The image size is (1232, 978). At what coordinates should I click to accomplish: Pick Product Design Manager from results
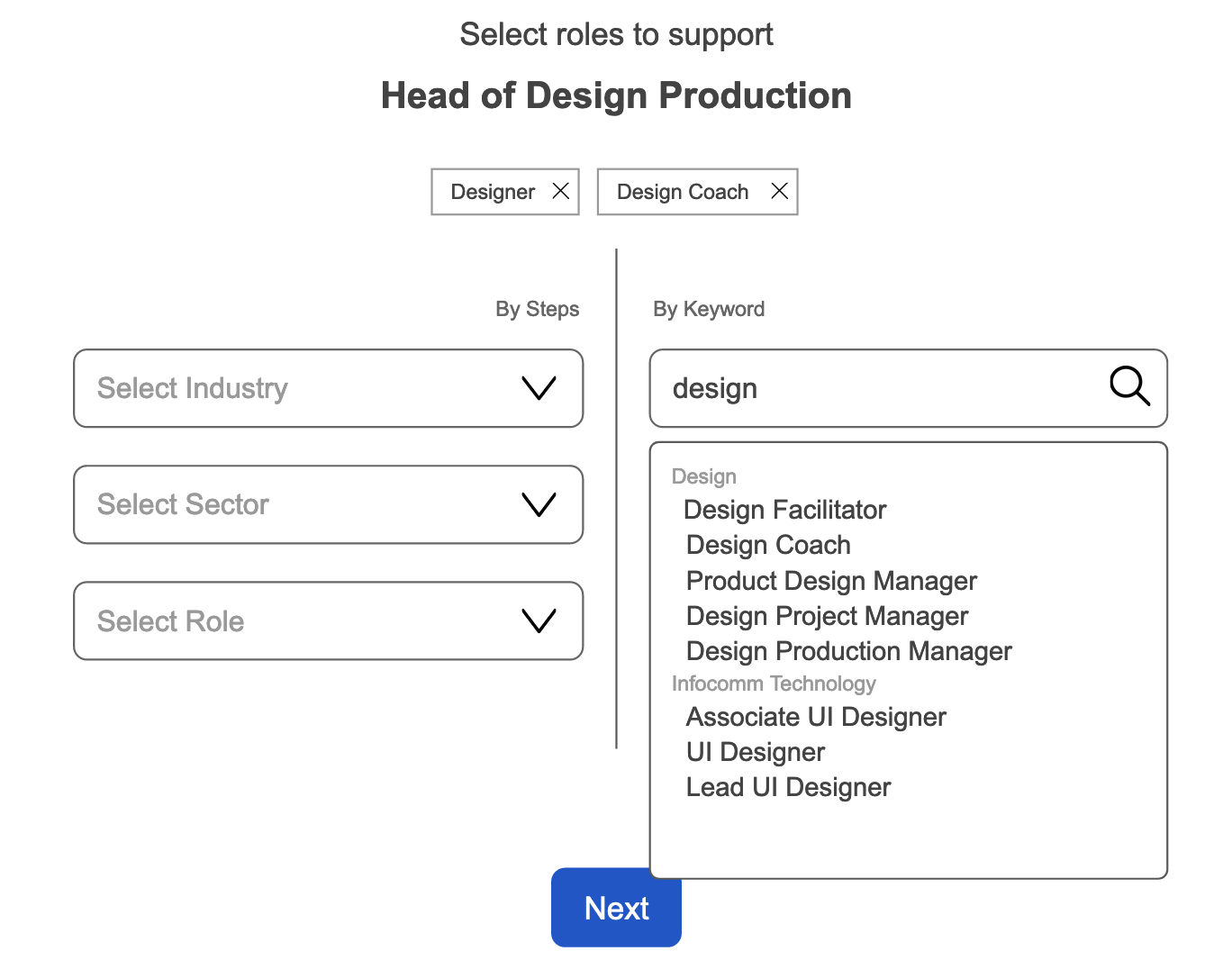(x=831, y=581)
